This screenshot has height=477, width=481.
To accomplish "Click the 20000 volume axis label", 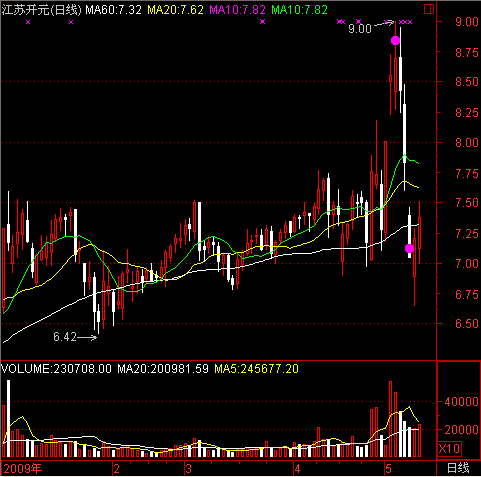I will coord(462,430).
